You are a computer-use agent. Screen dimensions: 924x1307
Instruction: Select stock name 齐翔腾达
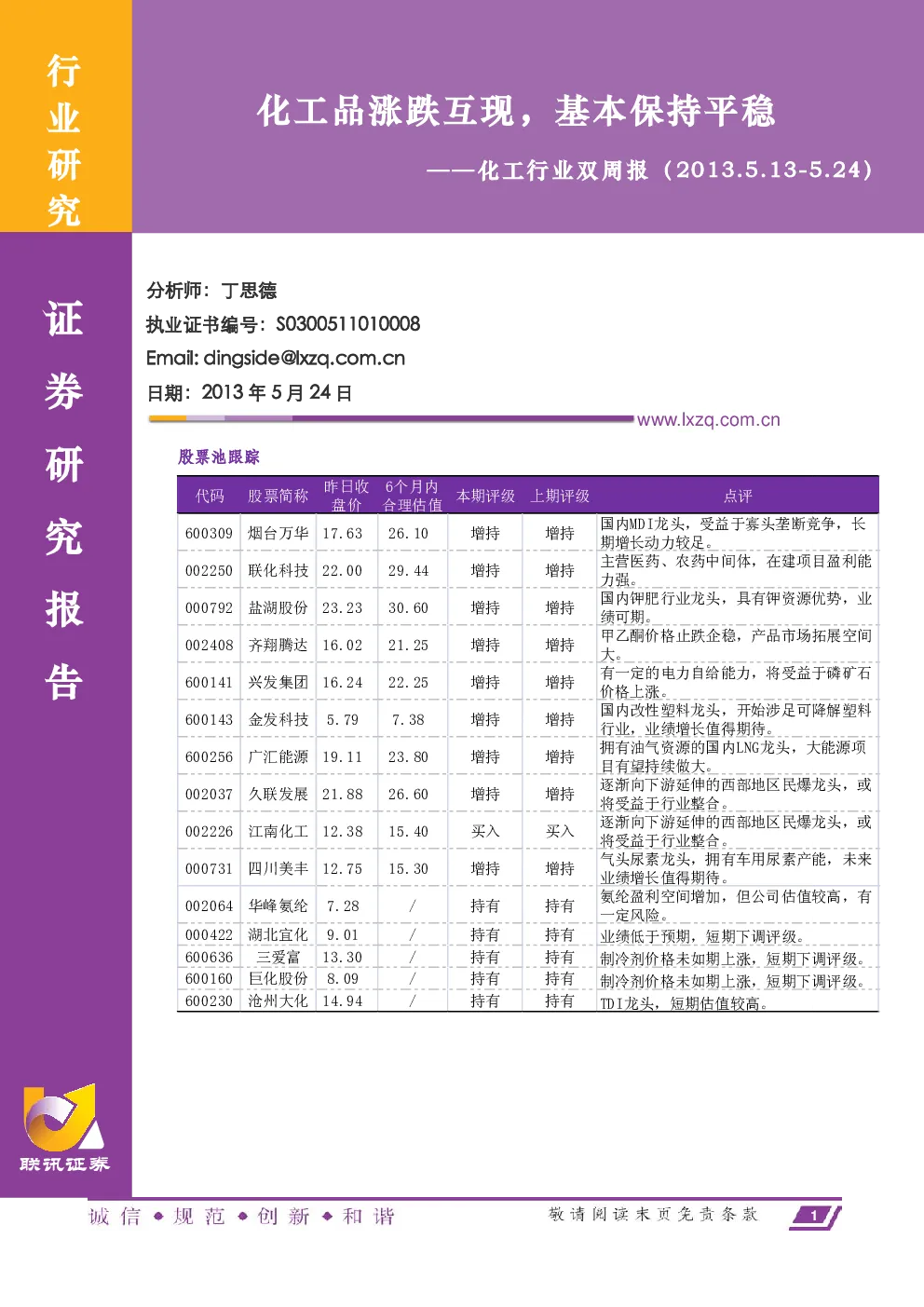coord(278,645)
